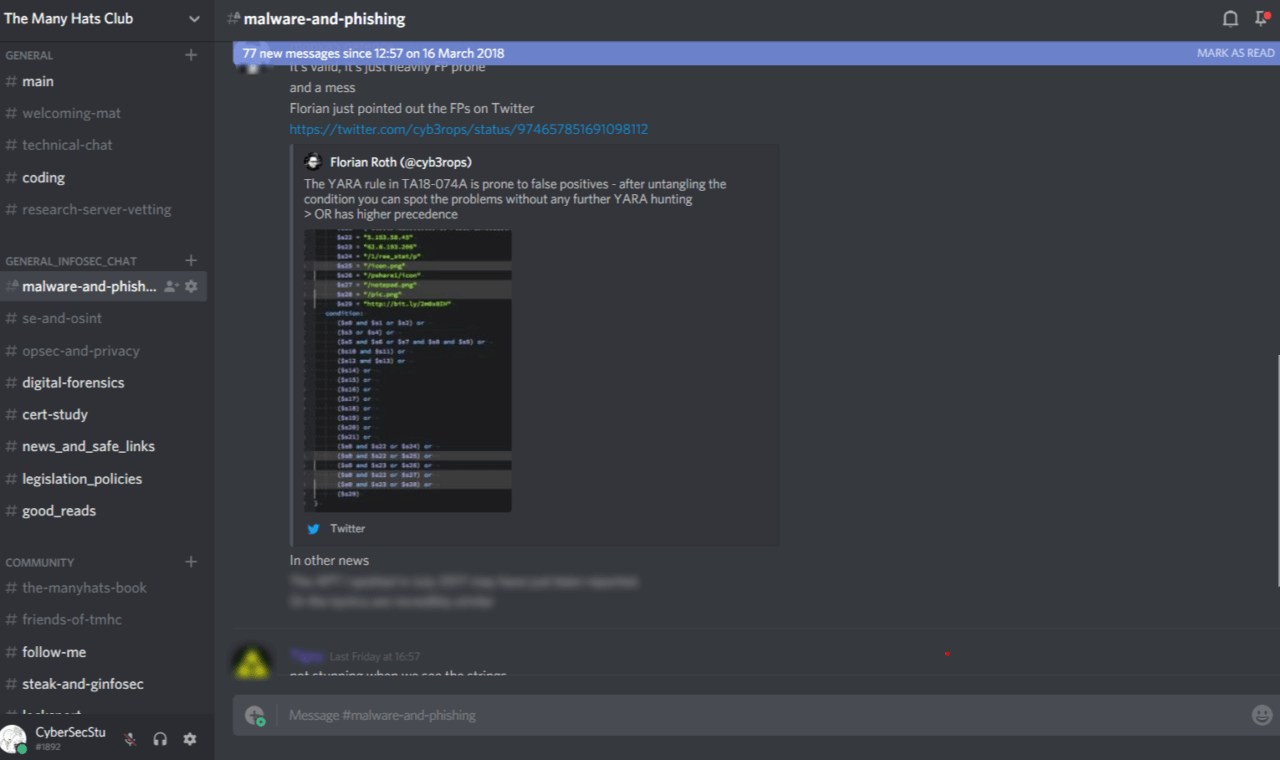Toggle microphone mute in user panel

coord(130,739)
